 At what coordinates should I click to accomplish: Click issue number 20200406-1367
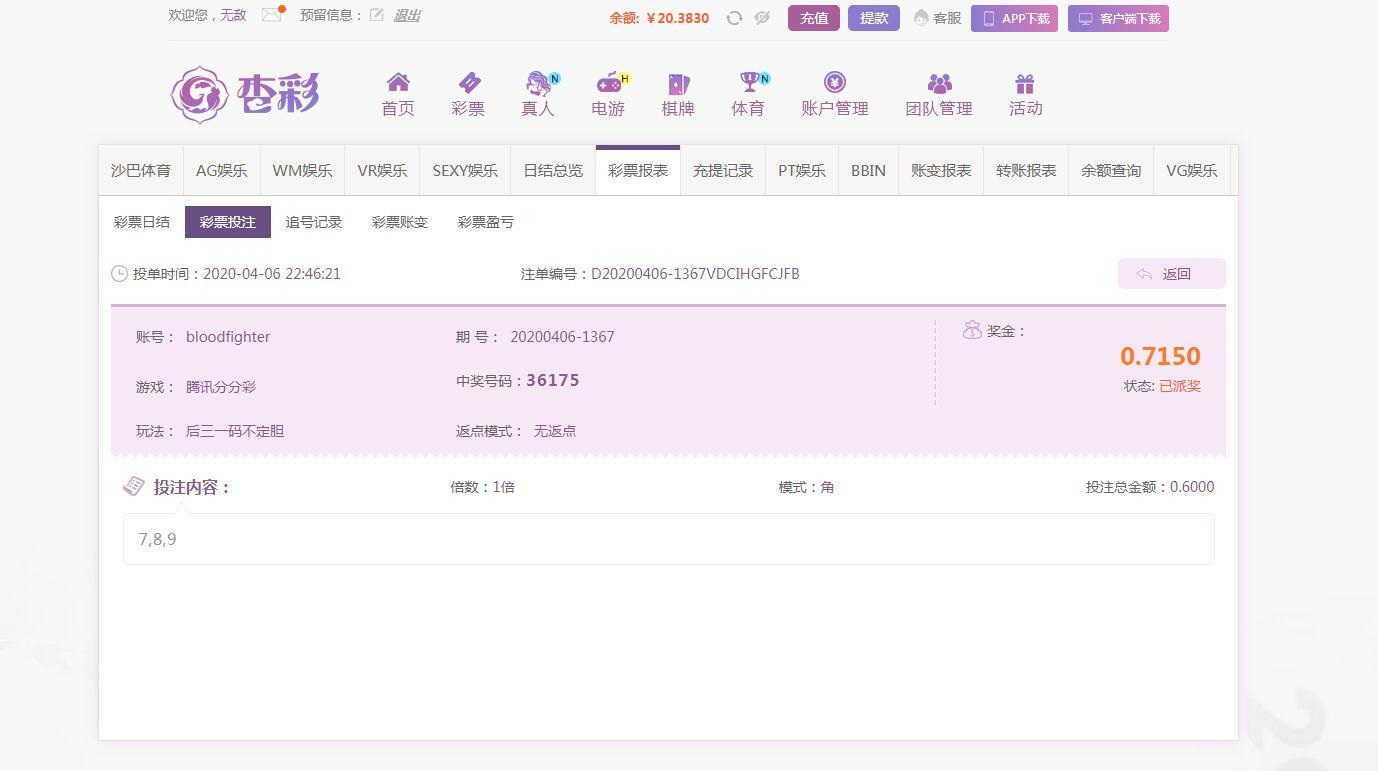[x=562, y=337]
